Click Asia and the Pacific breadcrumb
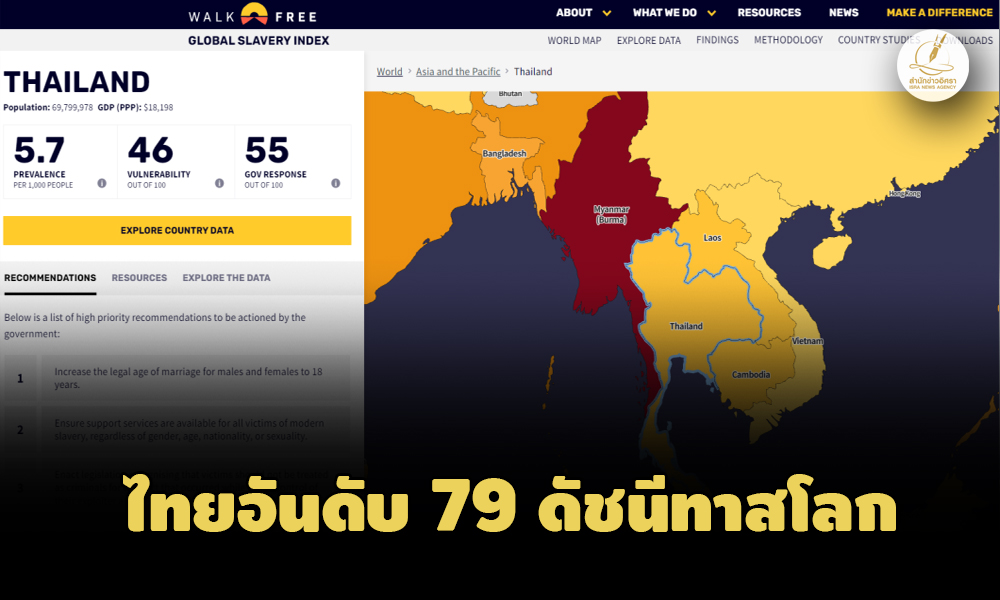This screenshot has width=1000, height=600. (x=458, y=71)
